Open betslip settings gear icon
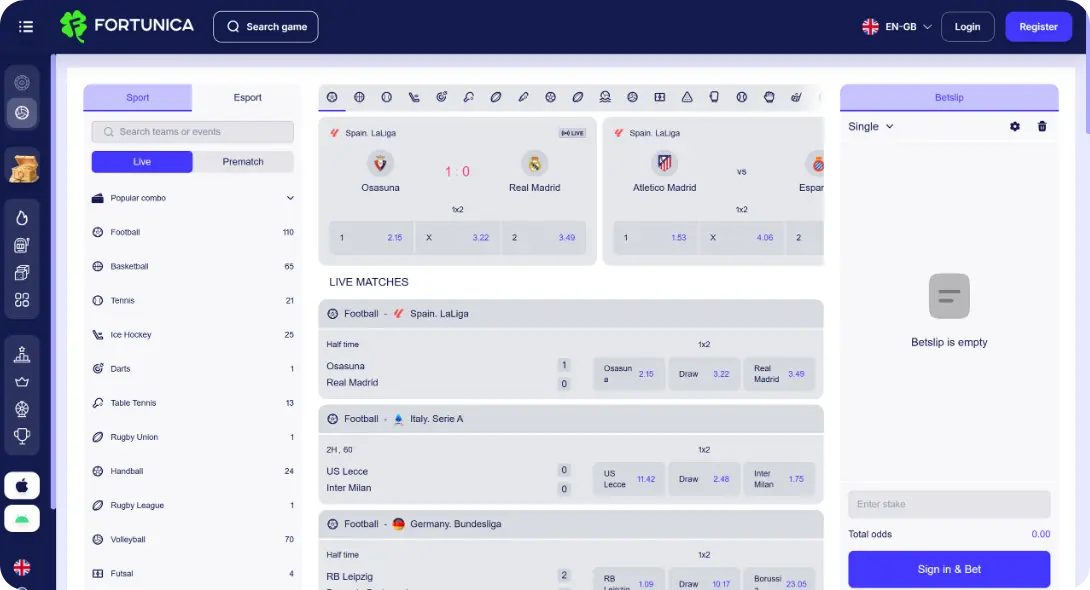The width and height of the screenshot is (1090, 590). click(1015, 126)
